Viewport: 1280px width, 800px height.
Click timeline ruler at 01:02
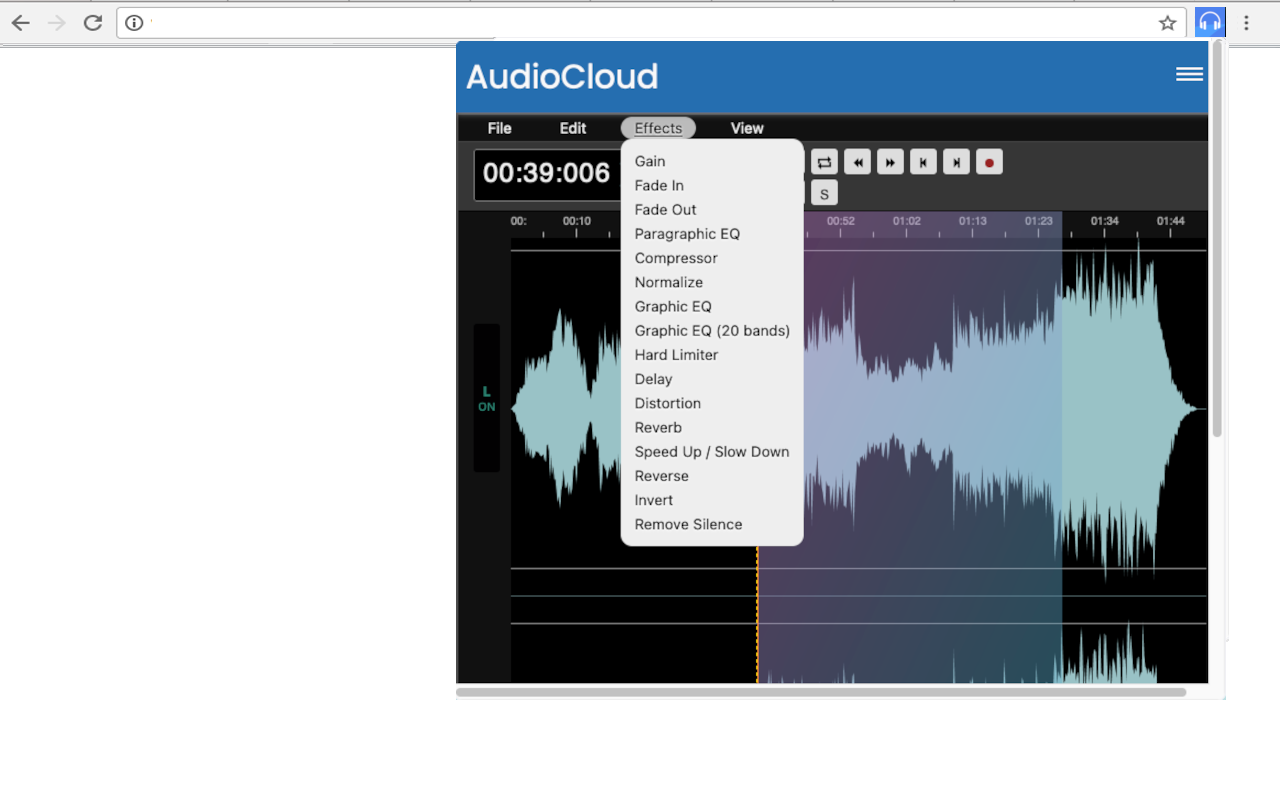(906, 221)
